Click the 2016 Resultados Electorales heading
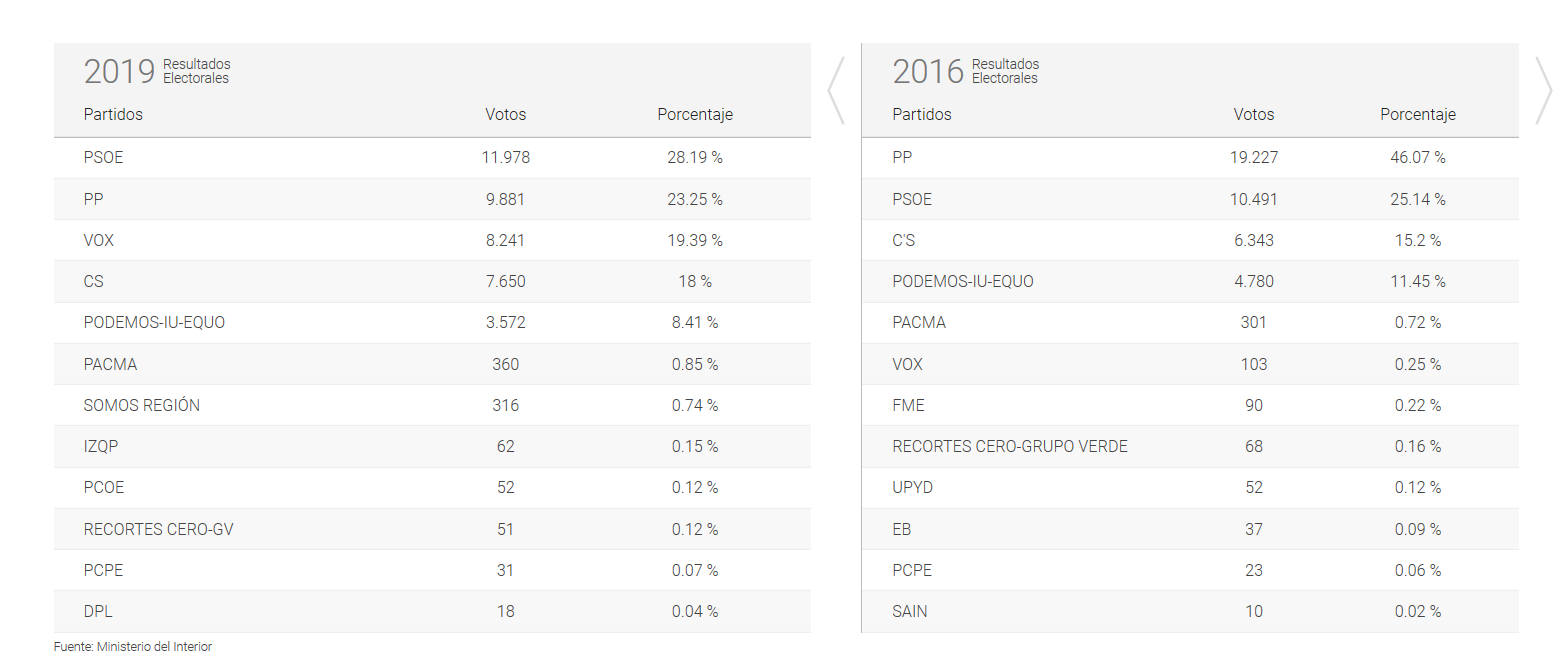 click(x=965, y=72)
